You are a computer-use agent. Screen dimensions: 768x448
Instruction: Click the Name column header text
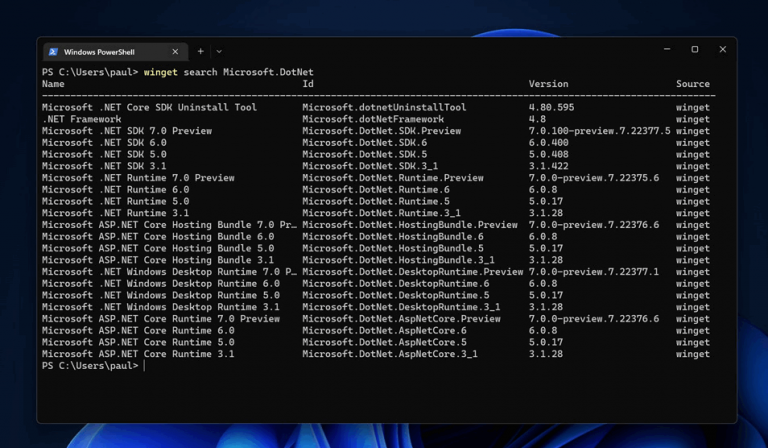coord(53,84)
